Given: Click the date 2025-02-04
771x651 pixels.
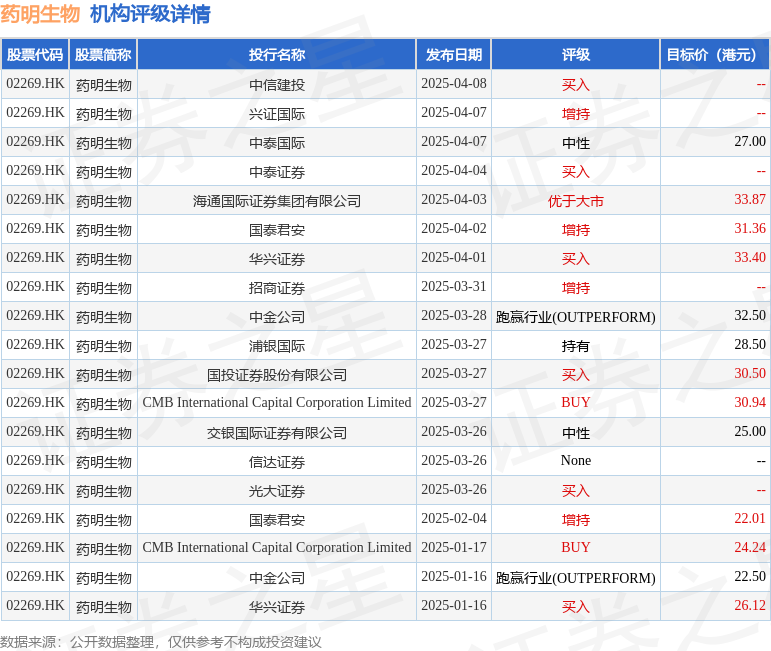Looking at the screenshot, I should click(454, 519).
